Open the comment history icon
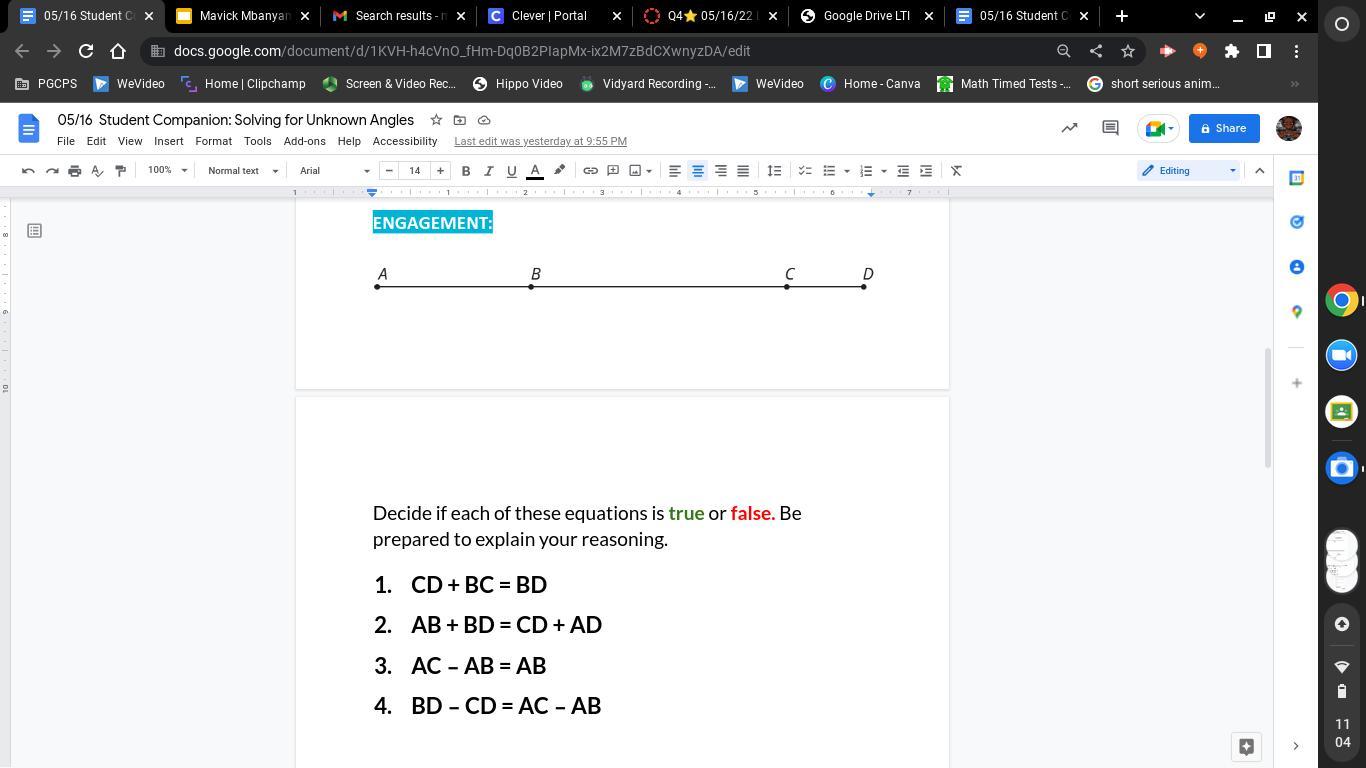This screenshot has height=768, width=1366. (1109, 128)
